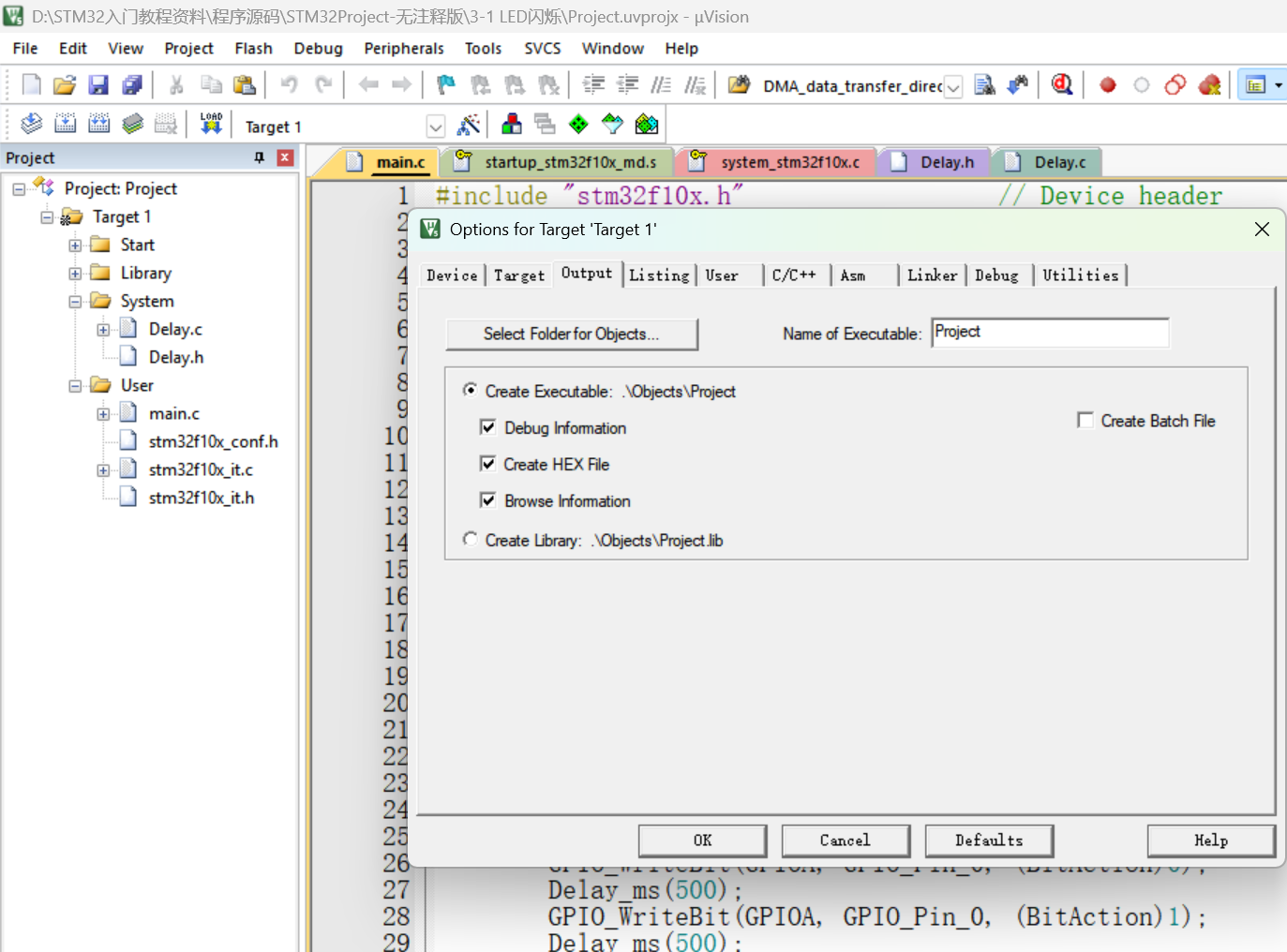Click the Cut scissors icon
The width and height of the screenshot is (1287, 952).
click(176, 85)
